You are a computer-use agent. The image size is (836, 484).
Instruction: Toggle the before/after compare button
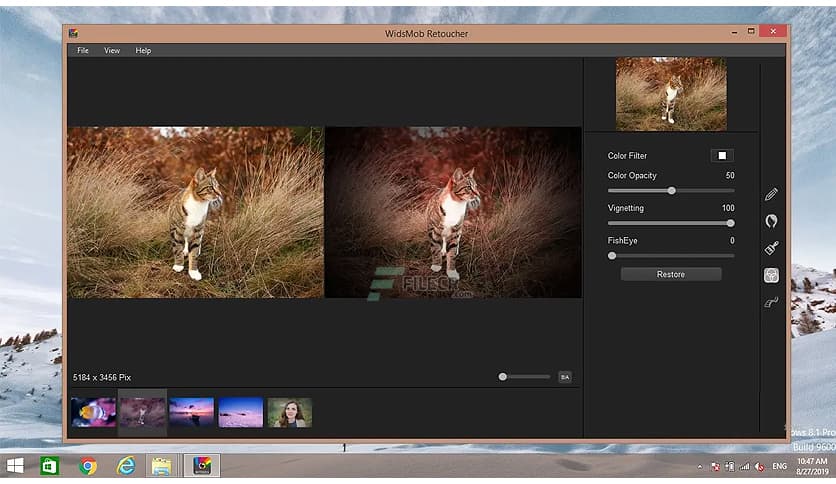565,377
